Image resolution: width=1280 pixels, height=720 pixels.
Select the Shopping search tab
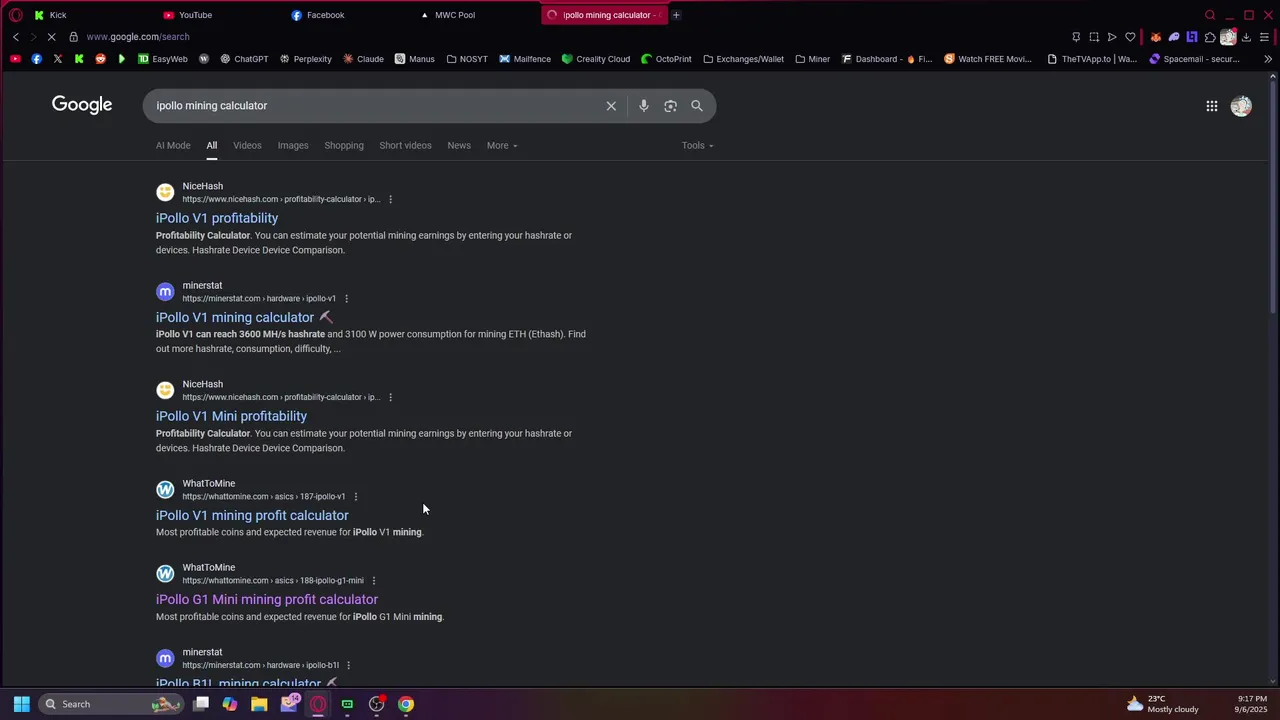(344, 146)
